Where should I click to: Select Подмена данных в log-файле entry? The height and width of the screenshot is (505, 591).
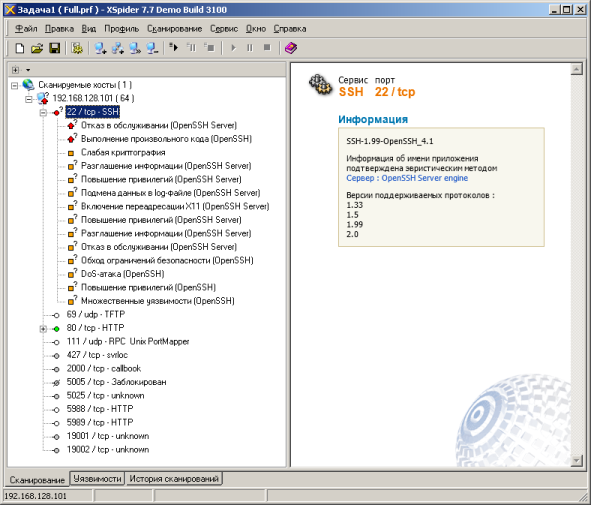tap(170, 193)
